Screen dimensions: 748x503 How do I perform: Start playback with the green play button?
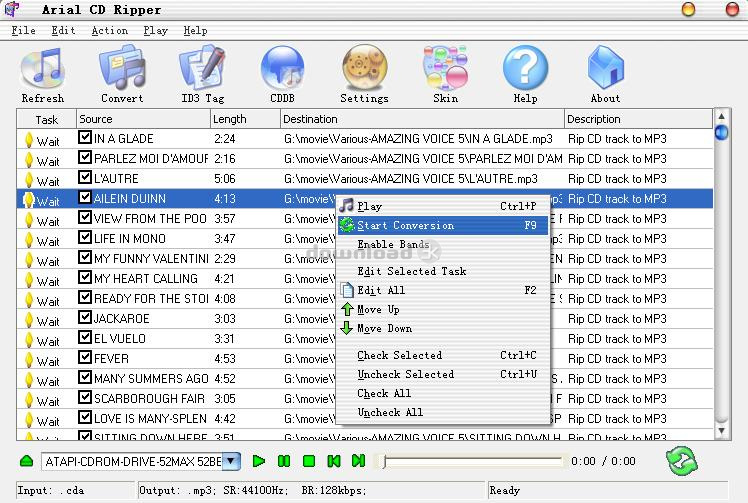259,461
